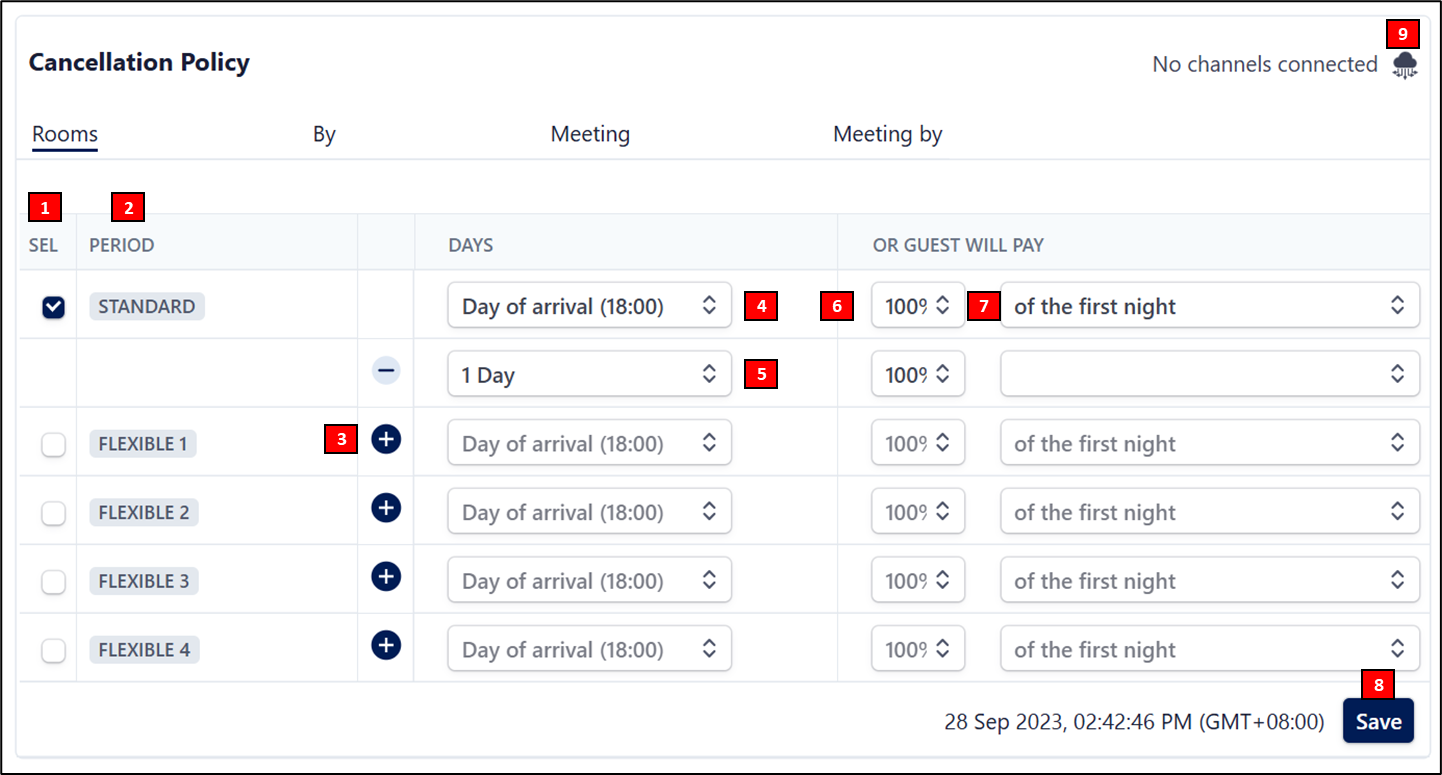Click the Standard period label

pyautogui.click(x=147, y=307)
